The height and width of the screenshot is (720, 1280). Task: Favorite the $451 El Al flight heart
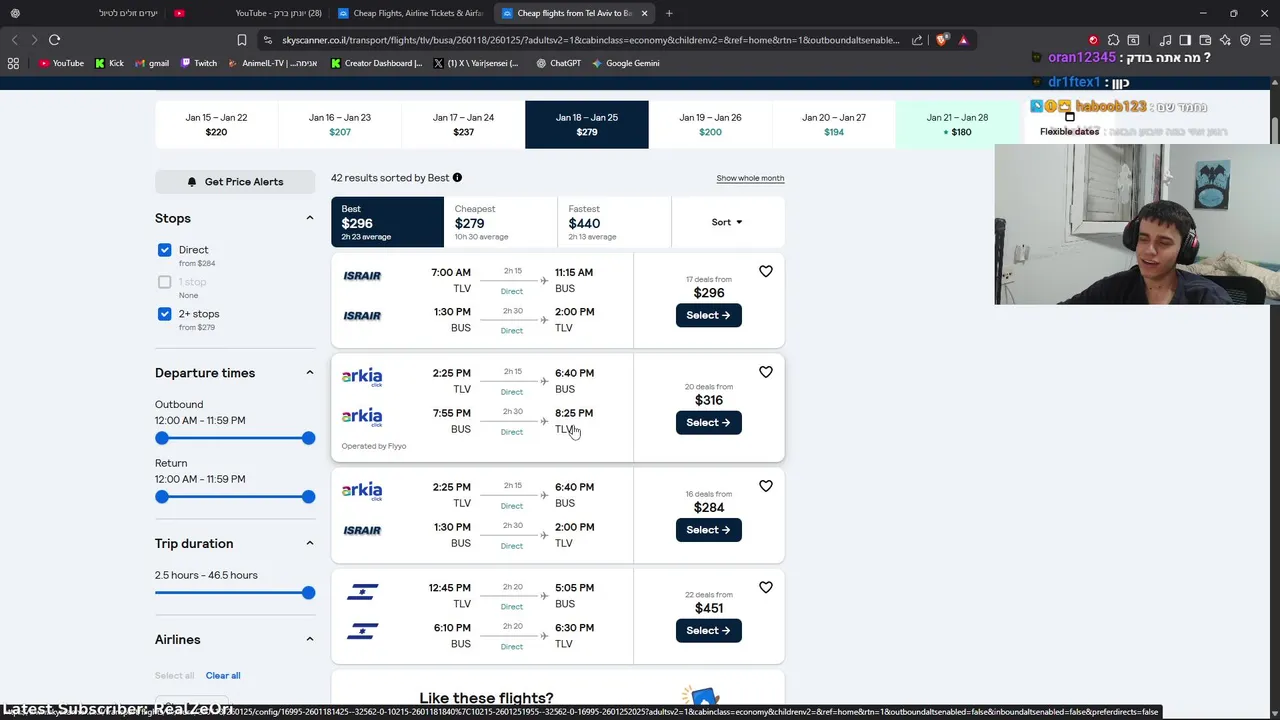point(766,588)
